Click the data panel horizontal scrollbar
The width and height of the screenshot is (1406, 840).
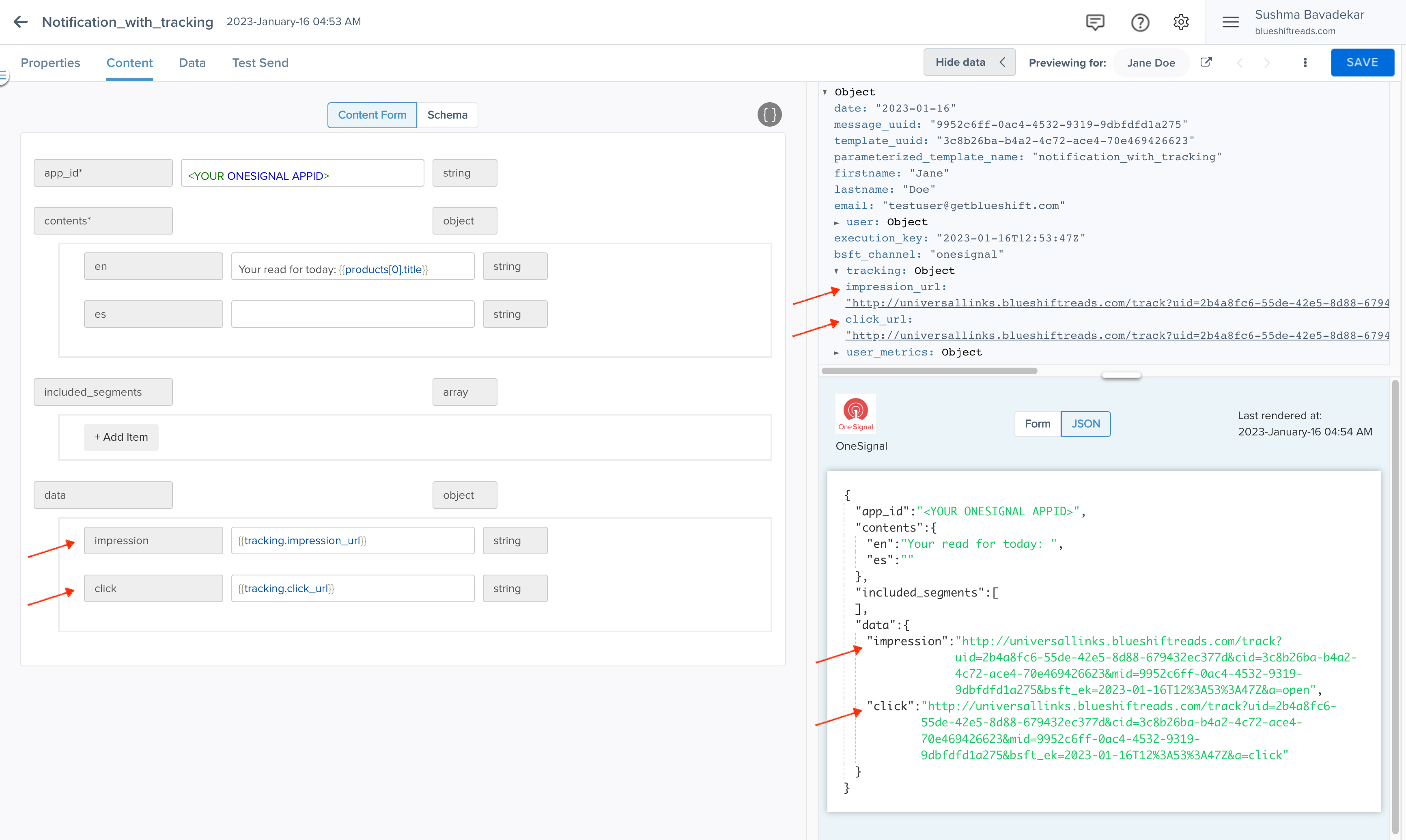point(929,371)
